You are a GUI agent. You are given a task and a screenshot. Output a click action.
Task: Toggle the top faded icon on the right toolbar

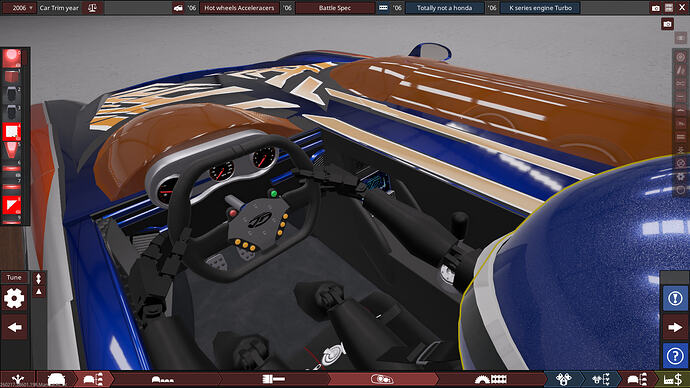680,38
